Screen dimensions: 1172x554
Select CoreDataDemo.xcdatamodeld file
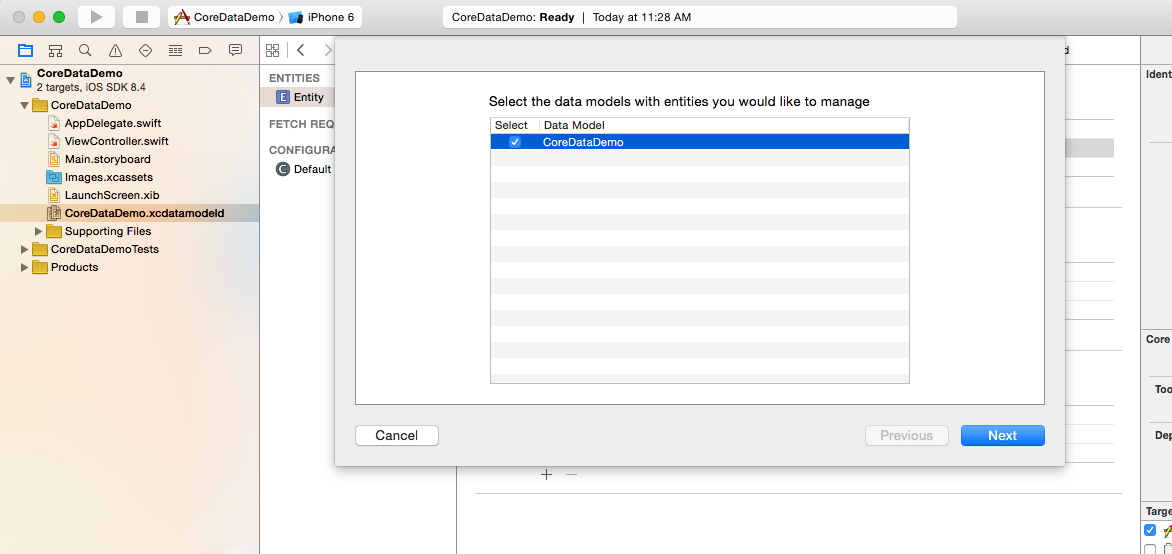click(129, 213)
